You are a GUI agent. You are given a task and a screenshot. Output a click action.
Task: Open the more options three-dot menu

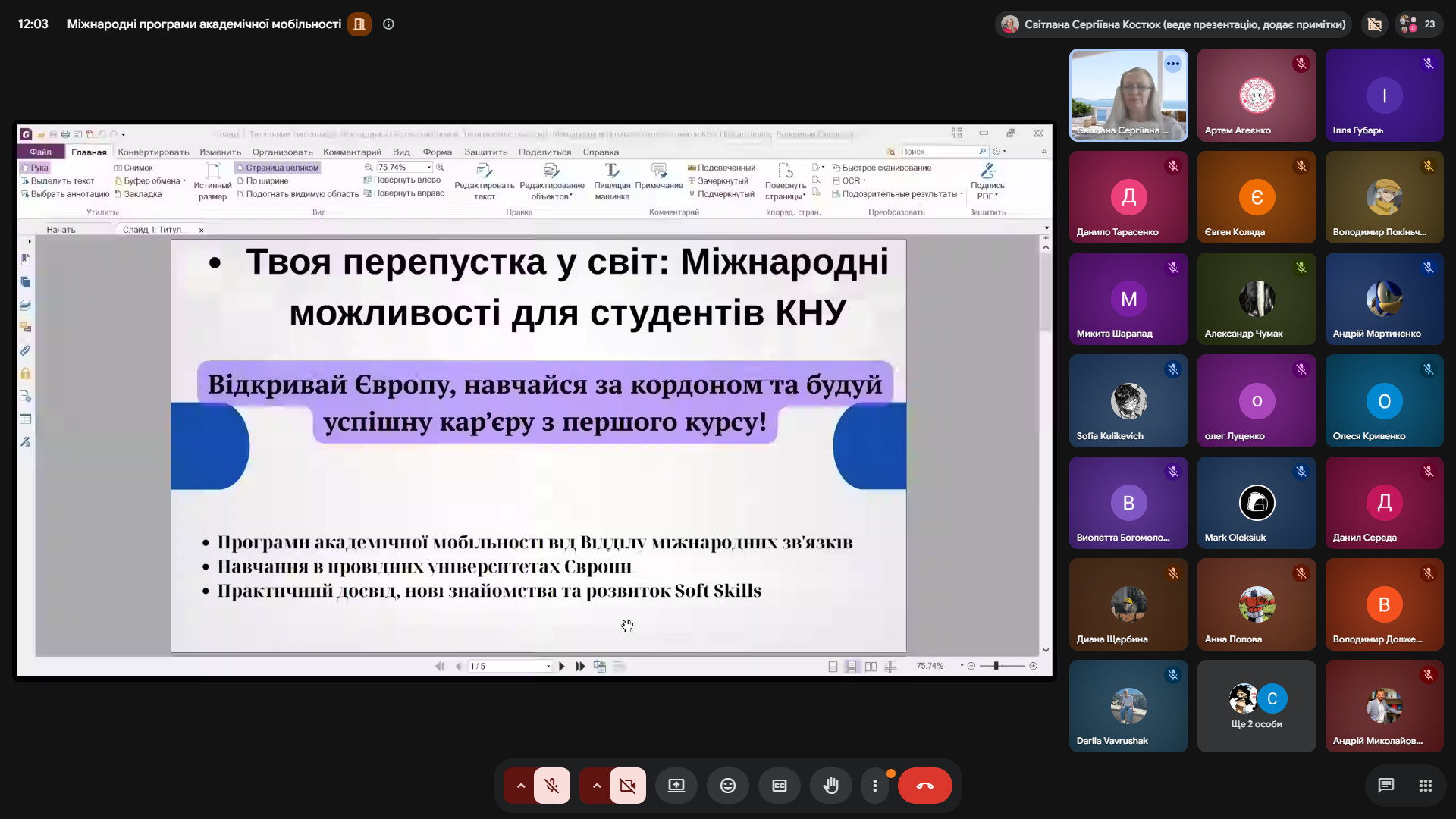(874, 786)
